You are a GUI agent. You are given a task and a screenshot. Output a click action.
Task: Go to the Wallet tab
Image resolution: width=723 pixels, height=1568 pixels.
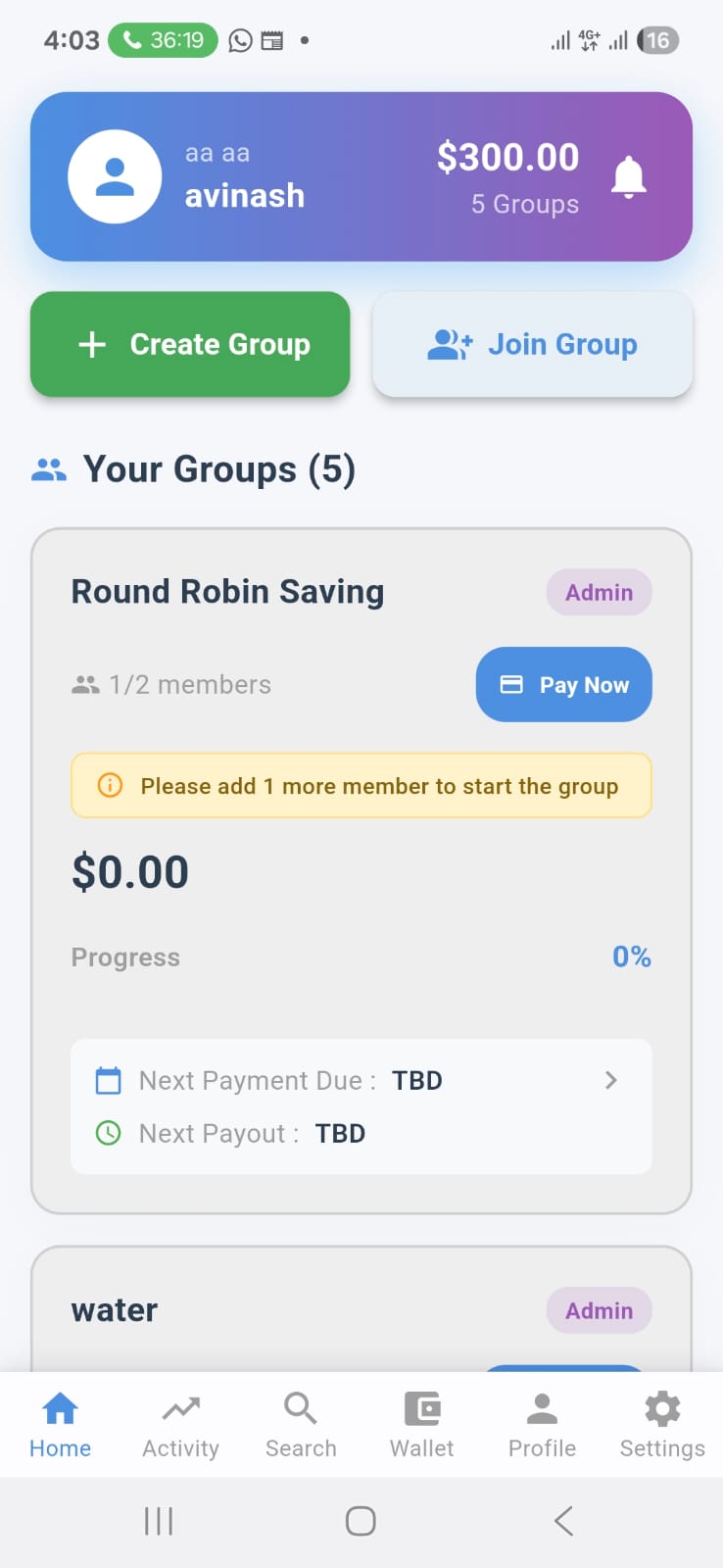(x=422, y=1425)
